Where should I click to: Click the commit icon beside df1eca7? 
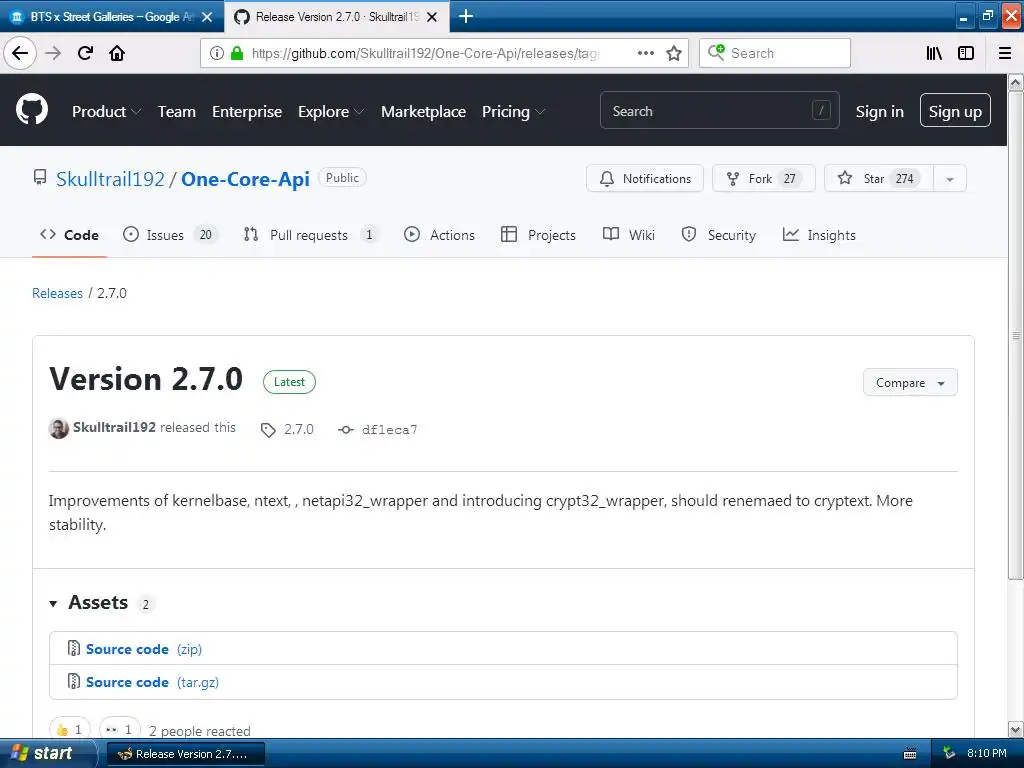click(x=345, y=430)
